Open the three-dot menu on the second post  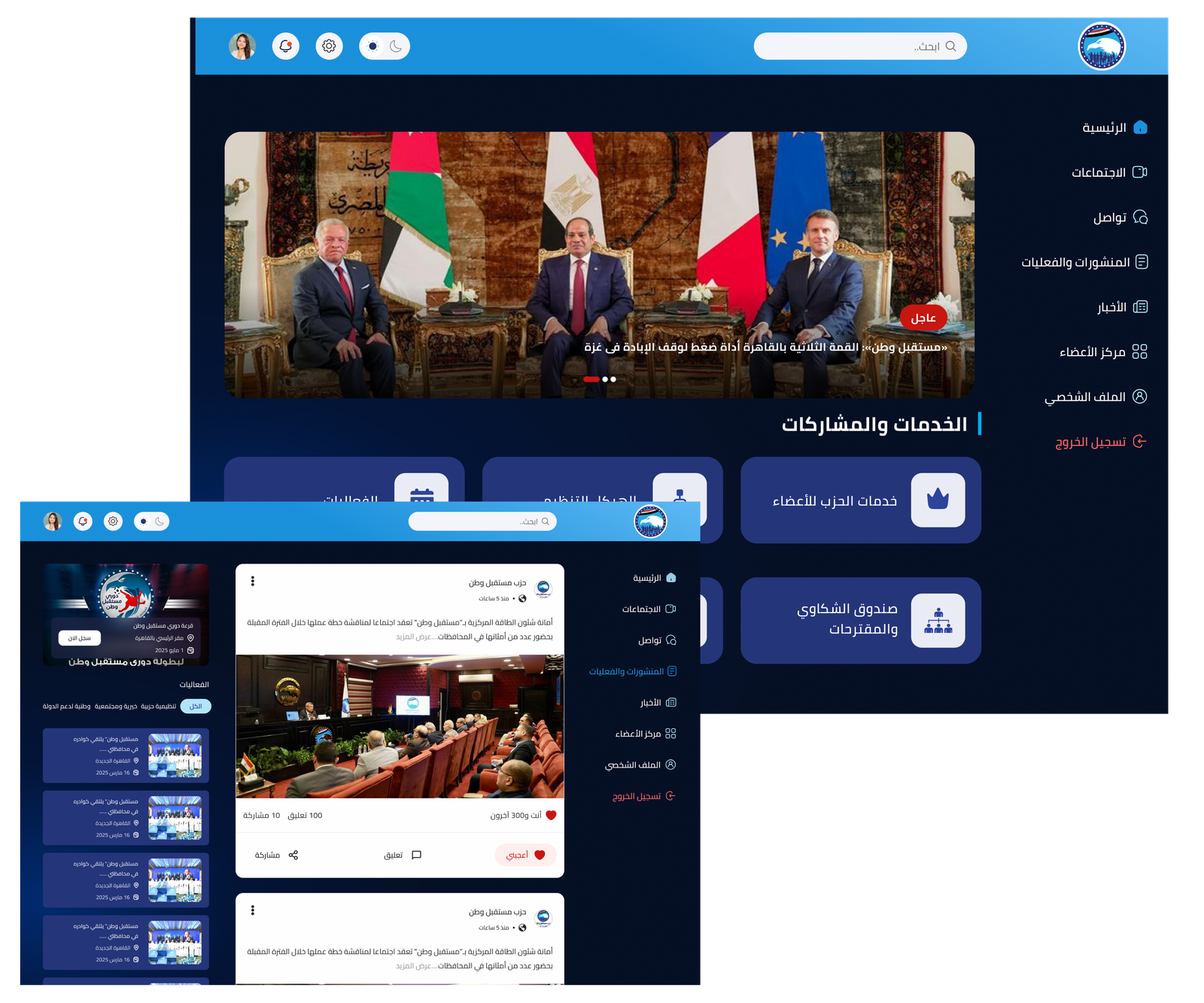[x=253, y=910]
